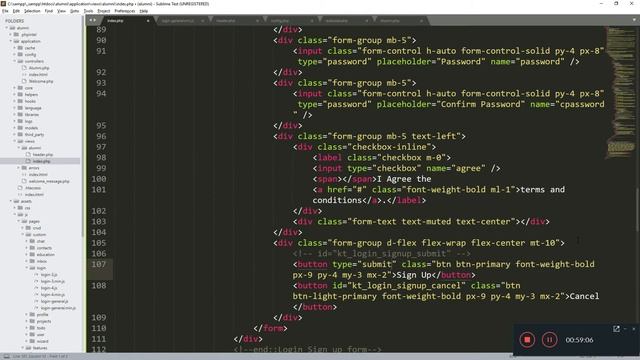640x360 pixels.
Task: Select the wizard folder label
Action: [42, 341]
